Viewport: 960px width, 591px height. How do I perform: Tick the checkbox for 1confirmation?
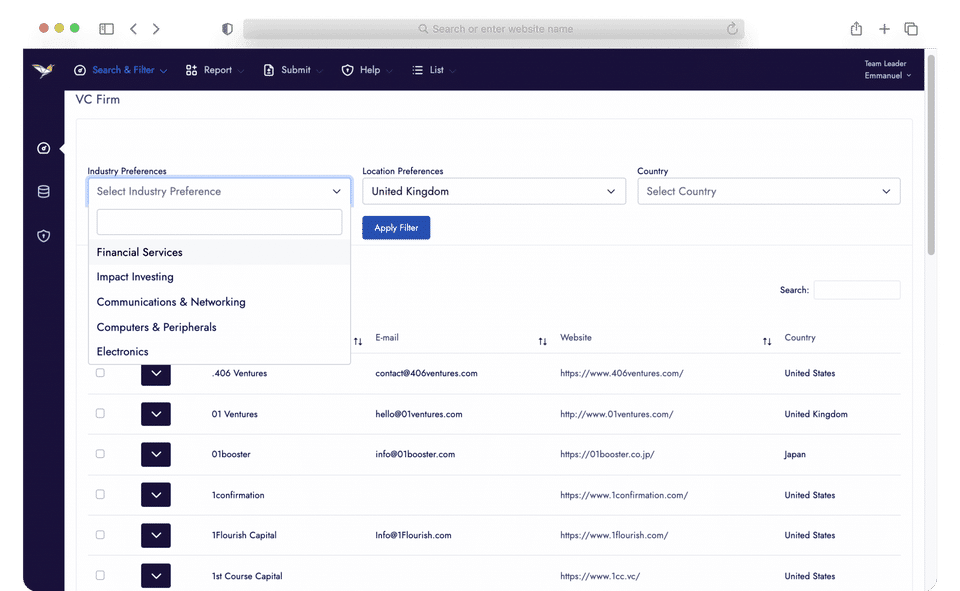point(100,494)
